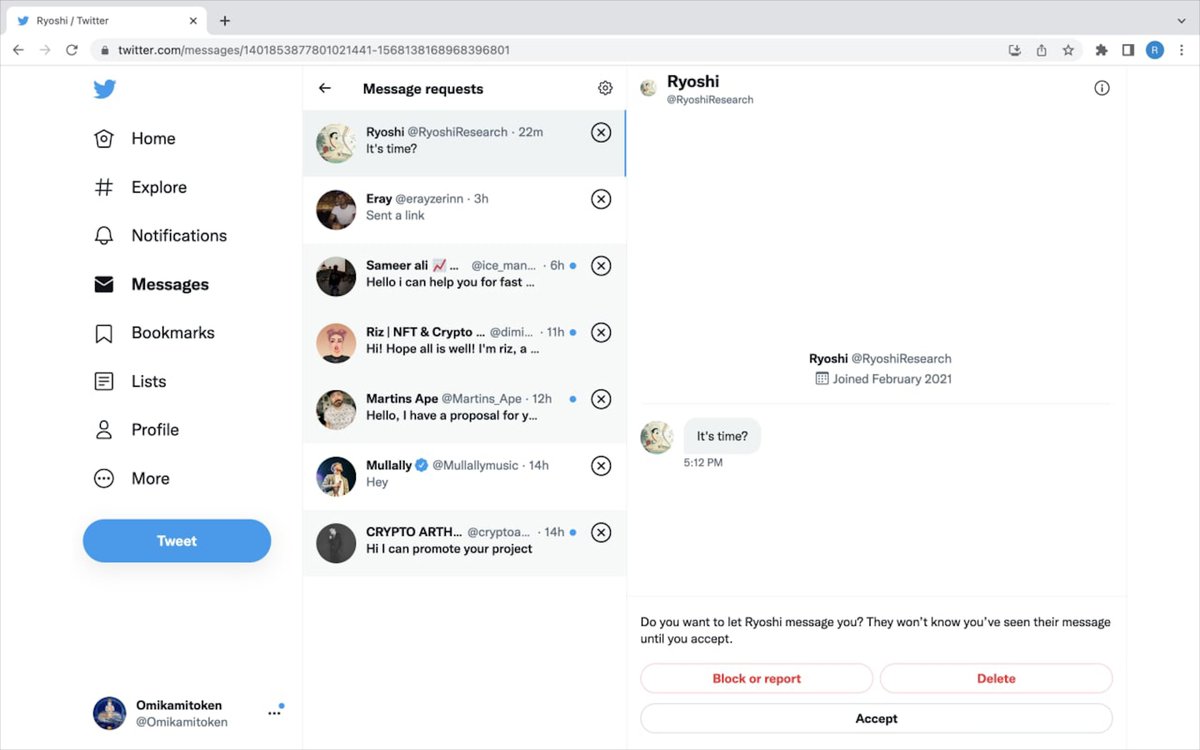Open CRYPTO ARTH promote project message
Image resolution: width=1200 pixels, height=750 pixels.
coord(464,543)
